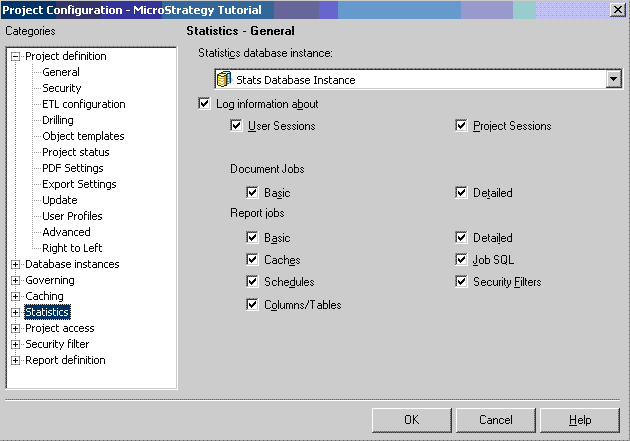The width and height of the screenshot is (630, 441).
Task: Select the Project access label
Action: point(60,329)
